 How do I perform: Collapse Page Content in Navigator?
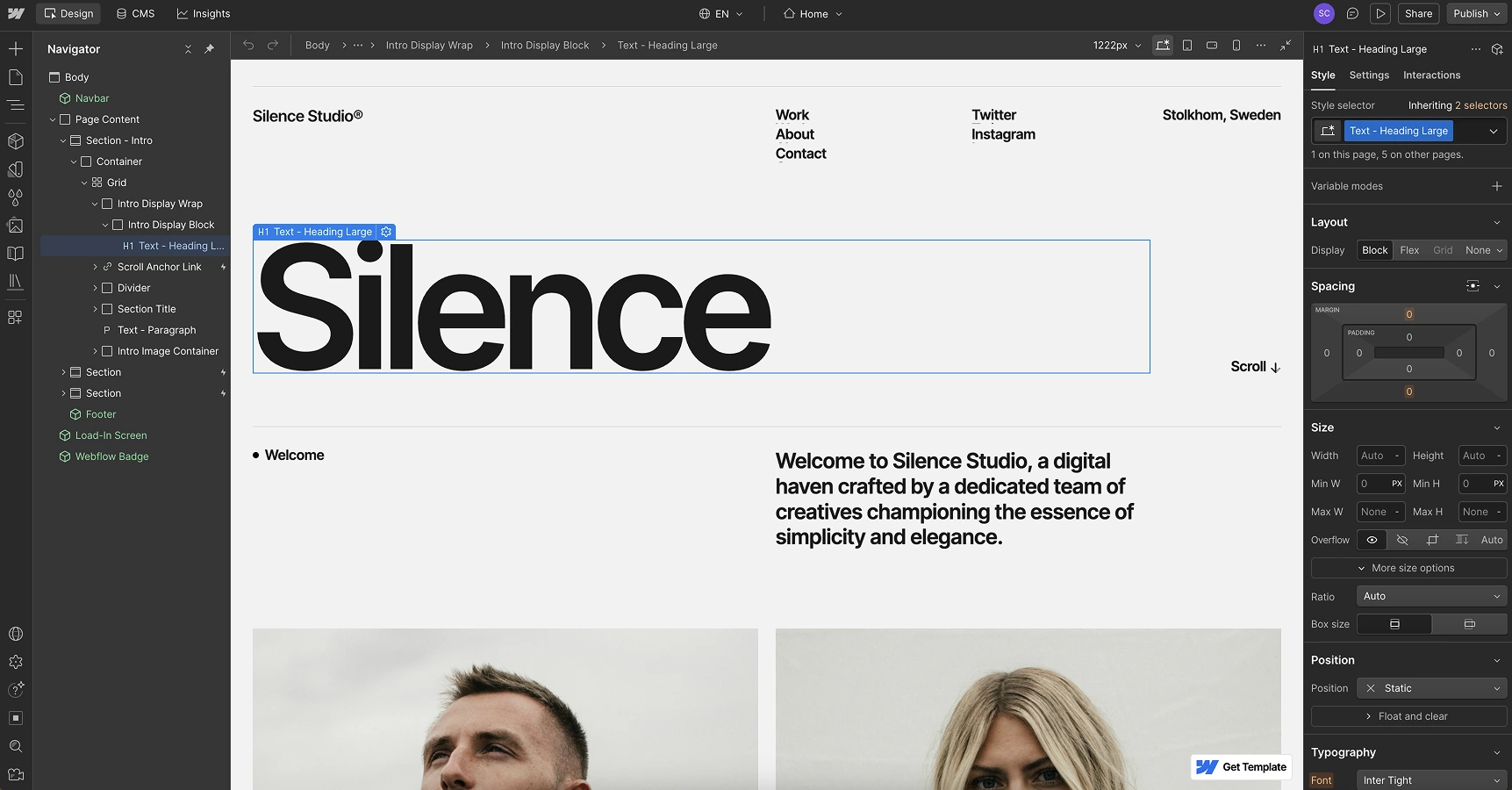(x=53, y=119)
